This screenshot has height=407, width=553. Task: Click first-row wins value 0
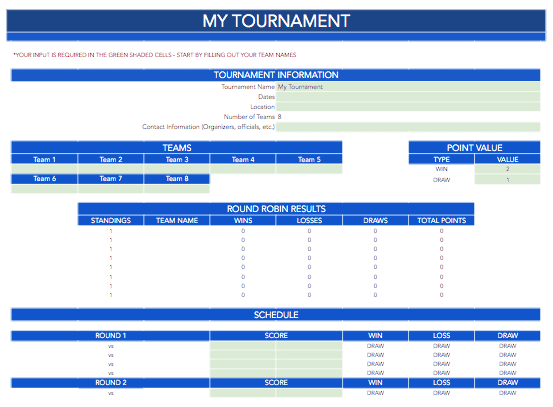click(x=243, y=231)
